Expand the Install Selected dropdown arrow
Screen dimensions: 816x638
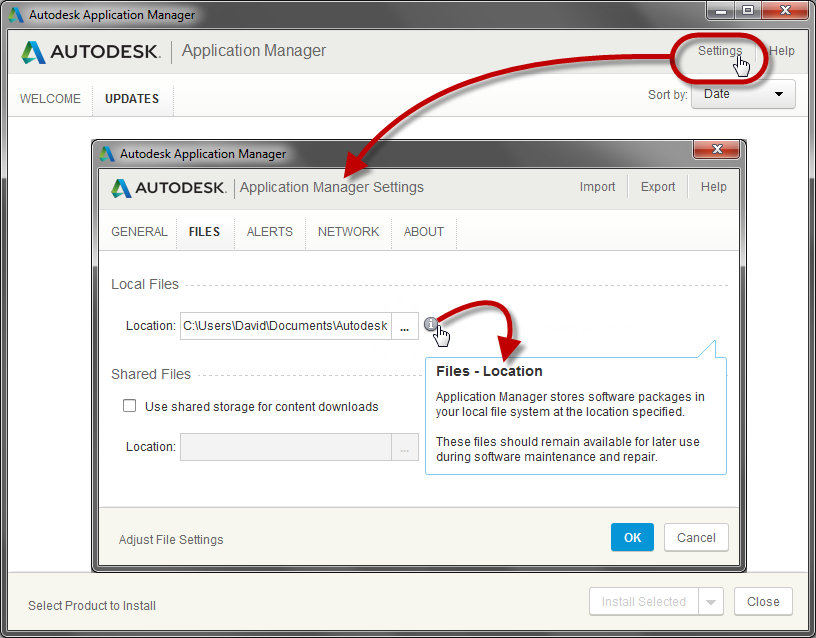coord(710,602)
